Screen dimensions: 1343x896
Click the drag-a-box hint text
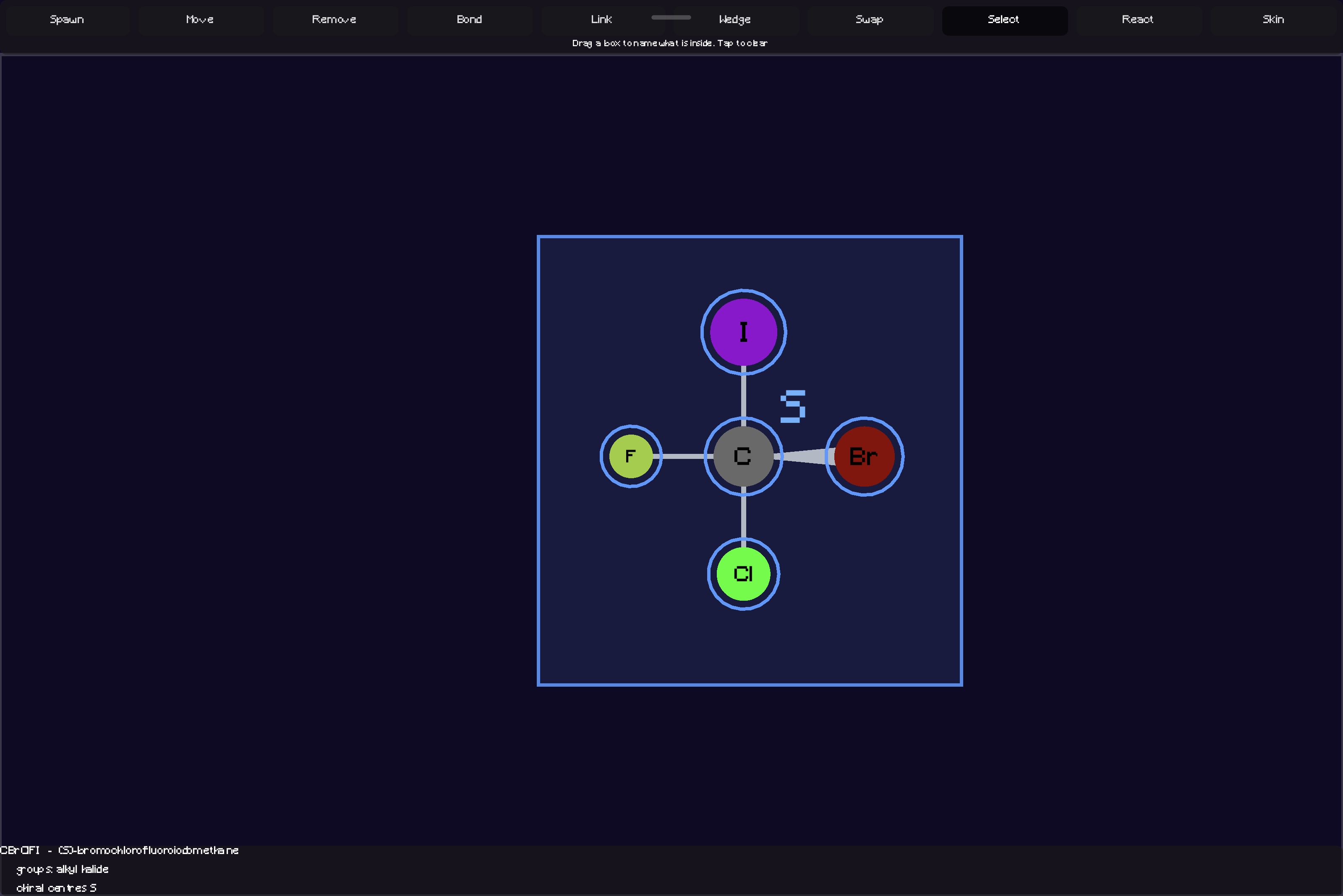(669, 44)
